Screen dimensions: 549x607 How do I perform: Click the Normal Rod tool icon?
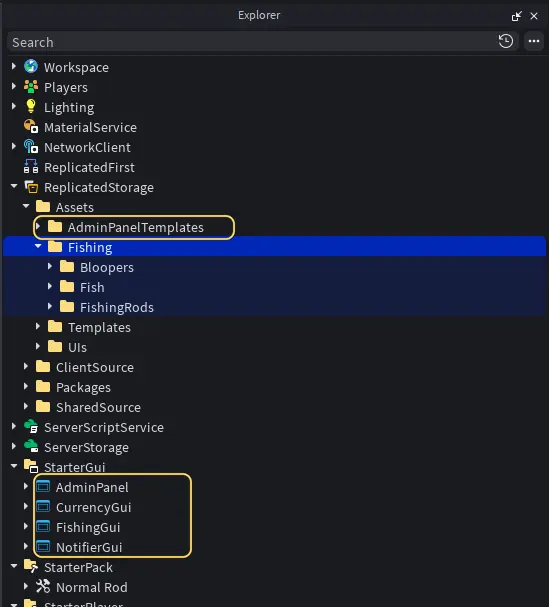coord(43,586)
